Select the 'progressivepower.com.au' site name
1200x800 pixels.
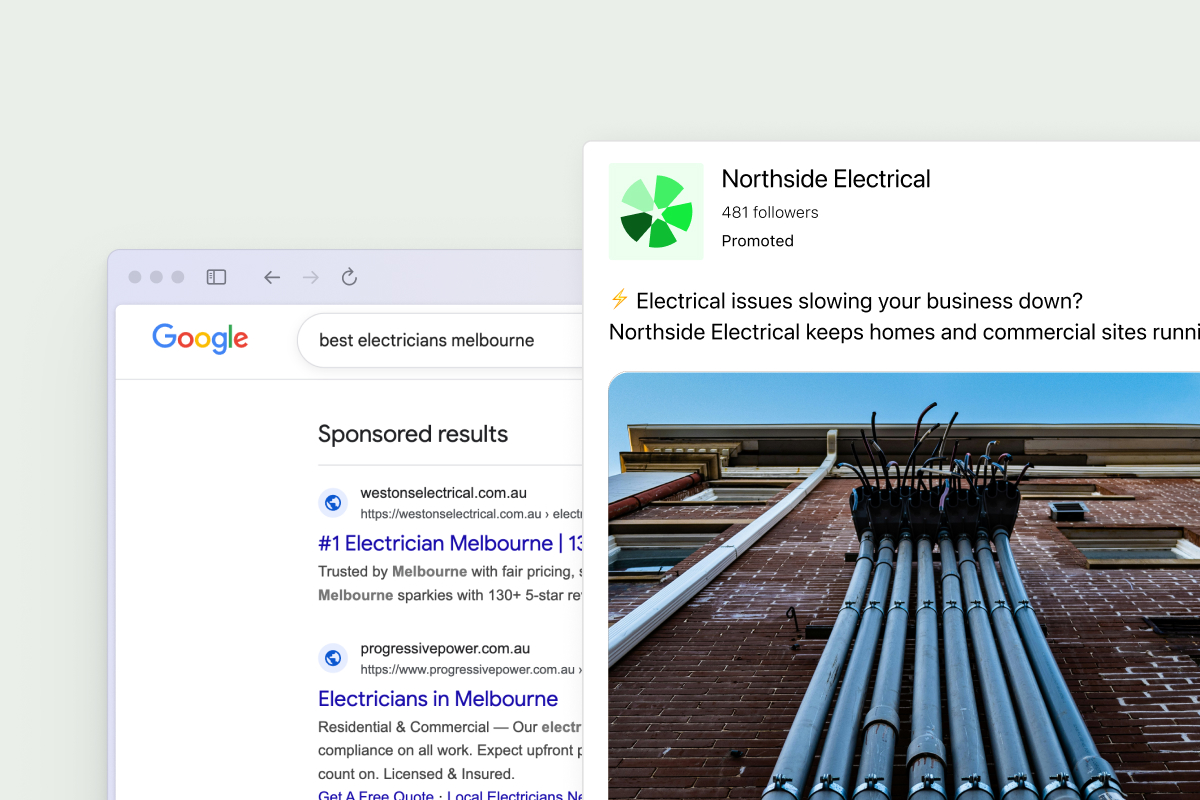pyautogui.click(x=445, y=648)
